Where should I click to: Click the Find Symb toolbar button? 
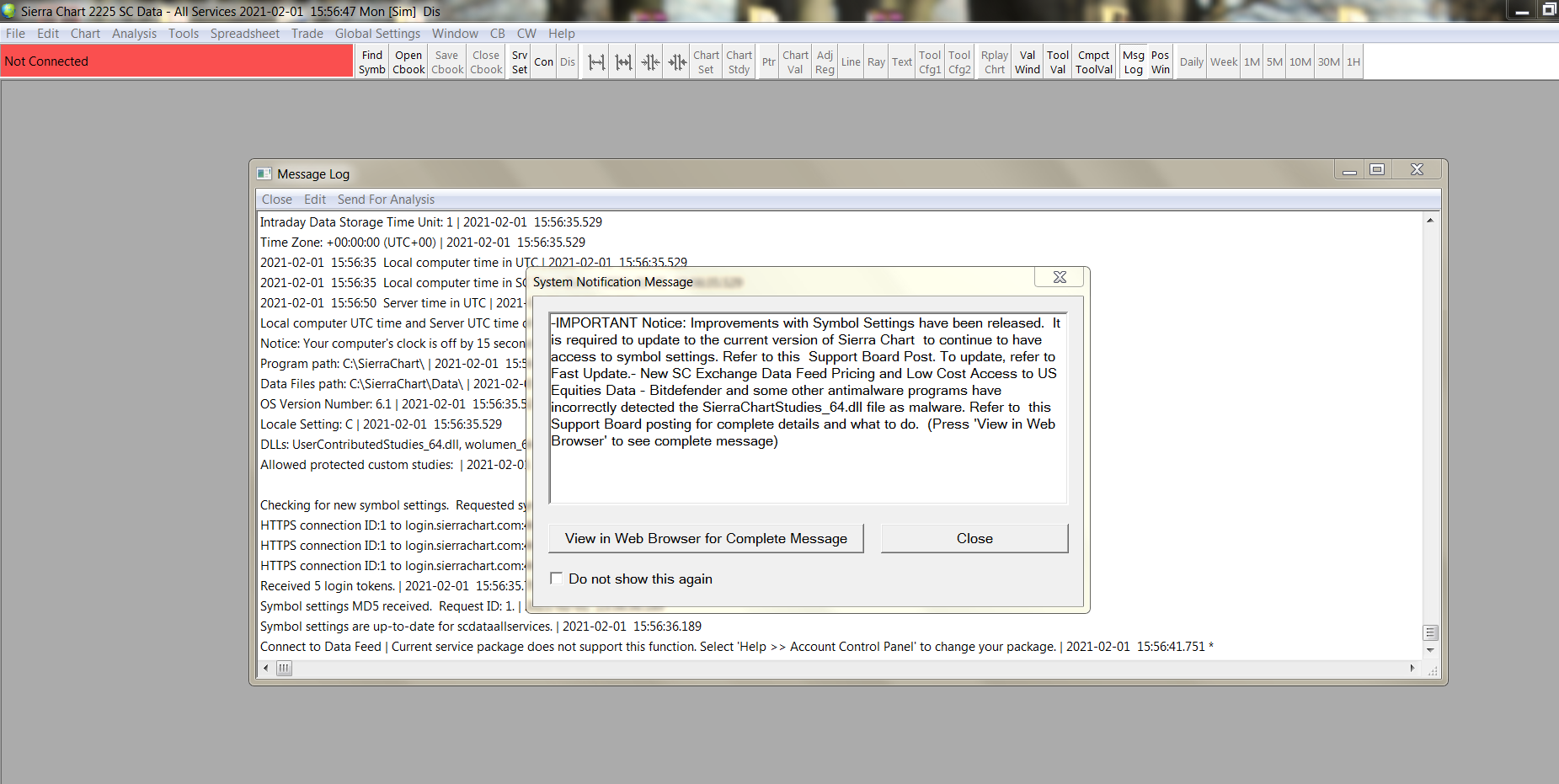click(x=371, y=62)
